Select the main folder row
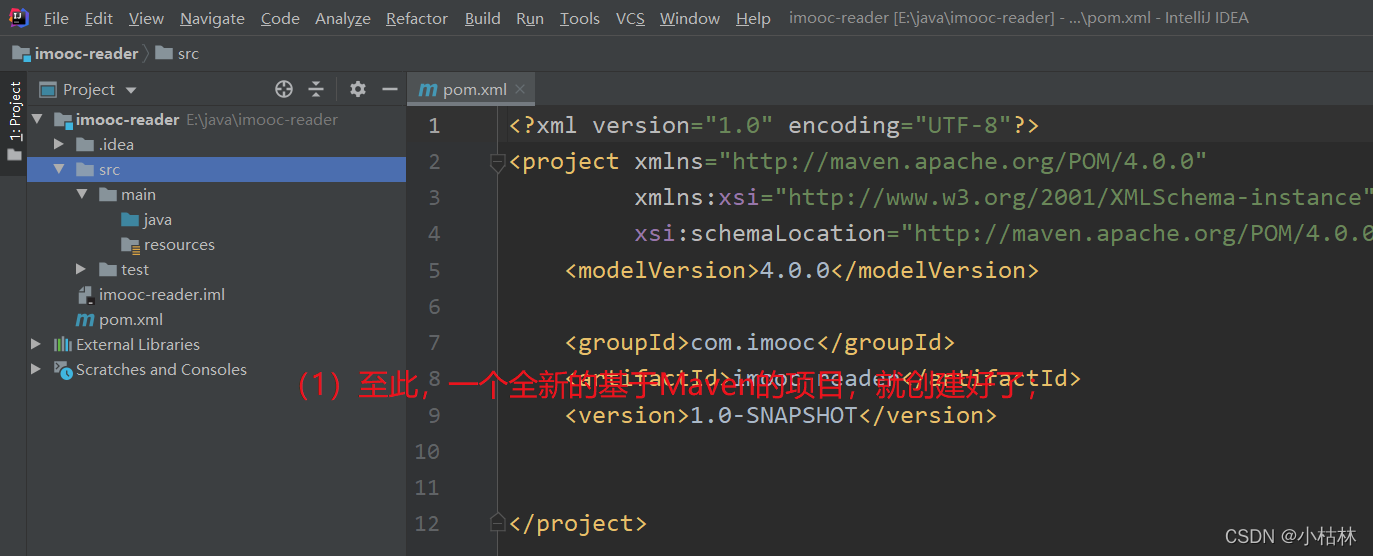Image resolution: width=1373 pixels, height=556 pixels. point(217,194)
